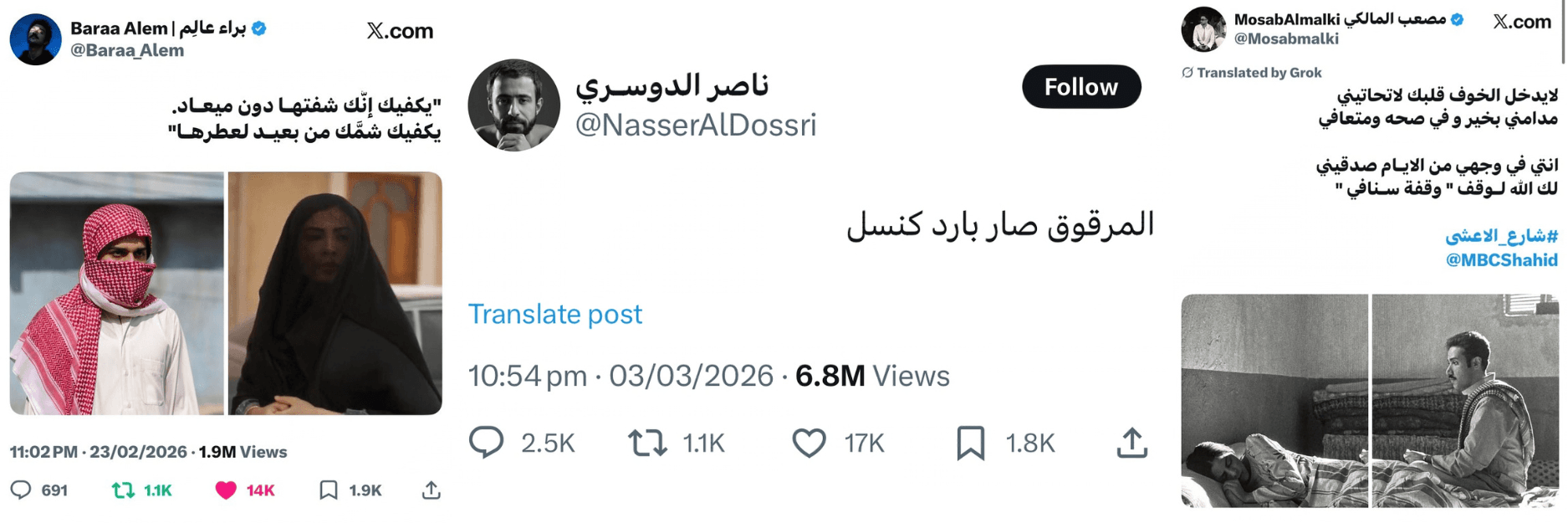The height and width of the screenshot is (523, 1568).
Task: Click the verified badge next to Baraa Alem
Action: (259, 26)
